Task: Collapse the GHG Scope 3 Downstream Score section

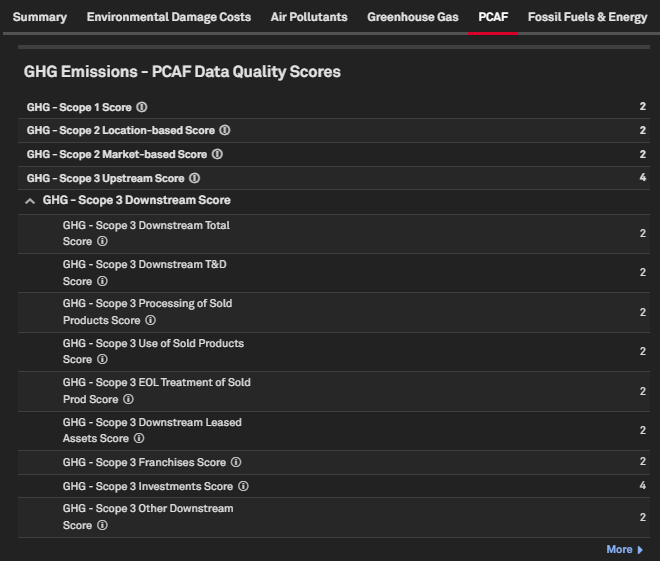Action: [x=30, y=201]
